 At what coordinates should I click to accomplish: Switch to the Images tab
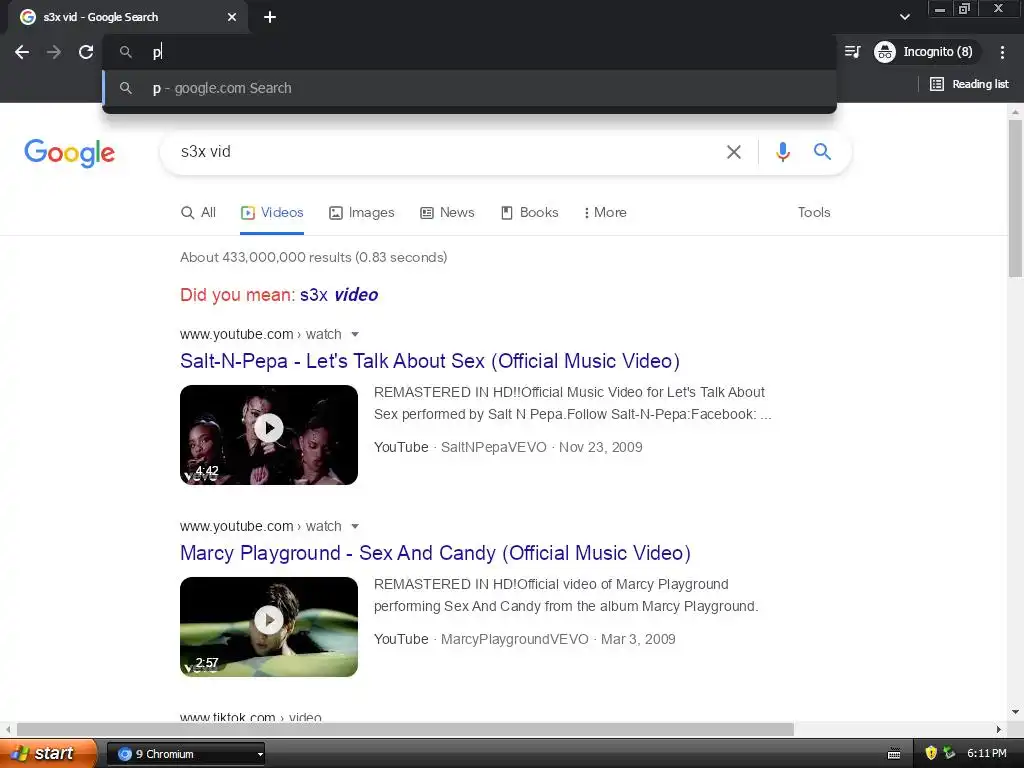[x=362, y=212]
